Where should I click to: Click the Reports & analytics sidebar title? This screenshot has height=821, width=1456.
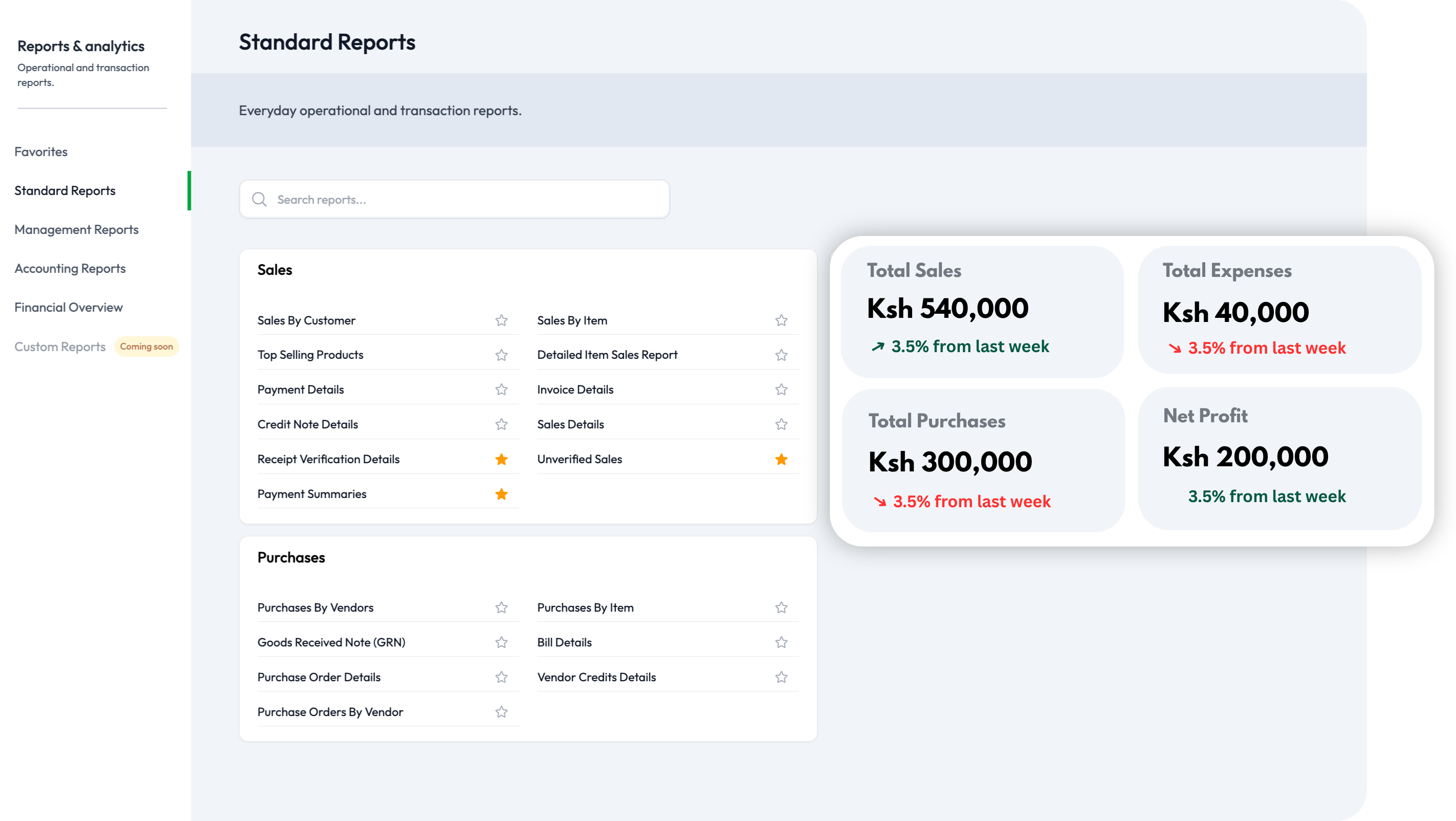click(x=81, y=47)
